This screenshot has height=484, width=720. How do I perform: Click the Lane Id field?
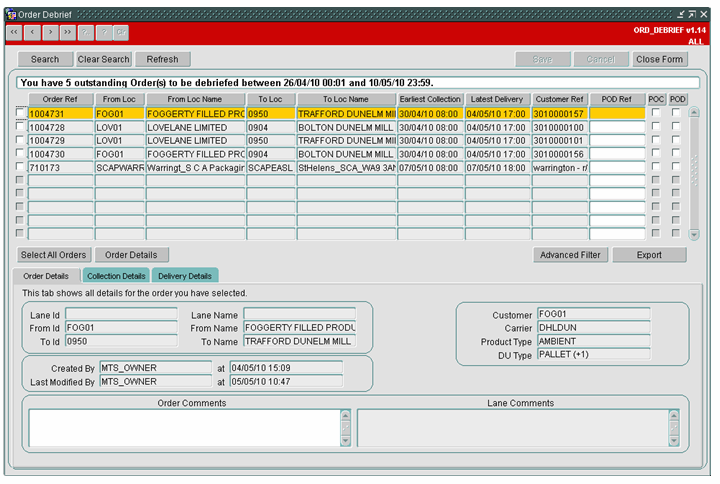[121, 314]
